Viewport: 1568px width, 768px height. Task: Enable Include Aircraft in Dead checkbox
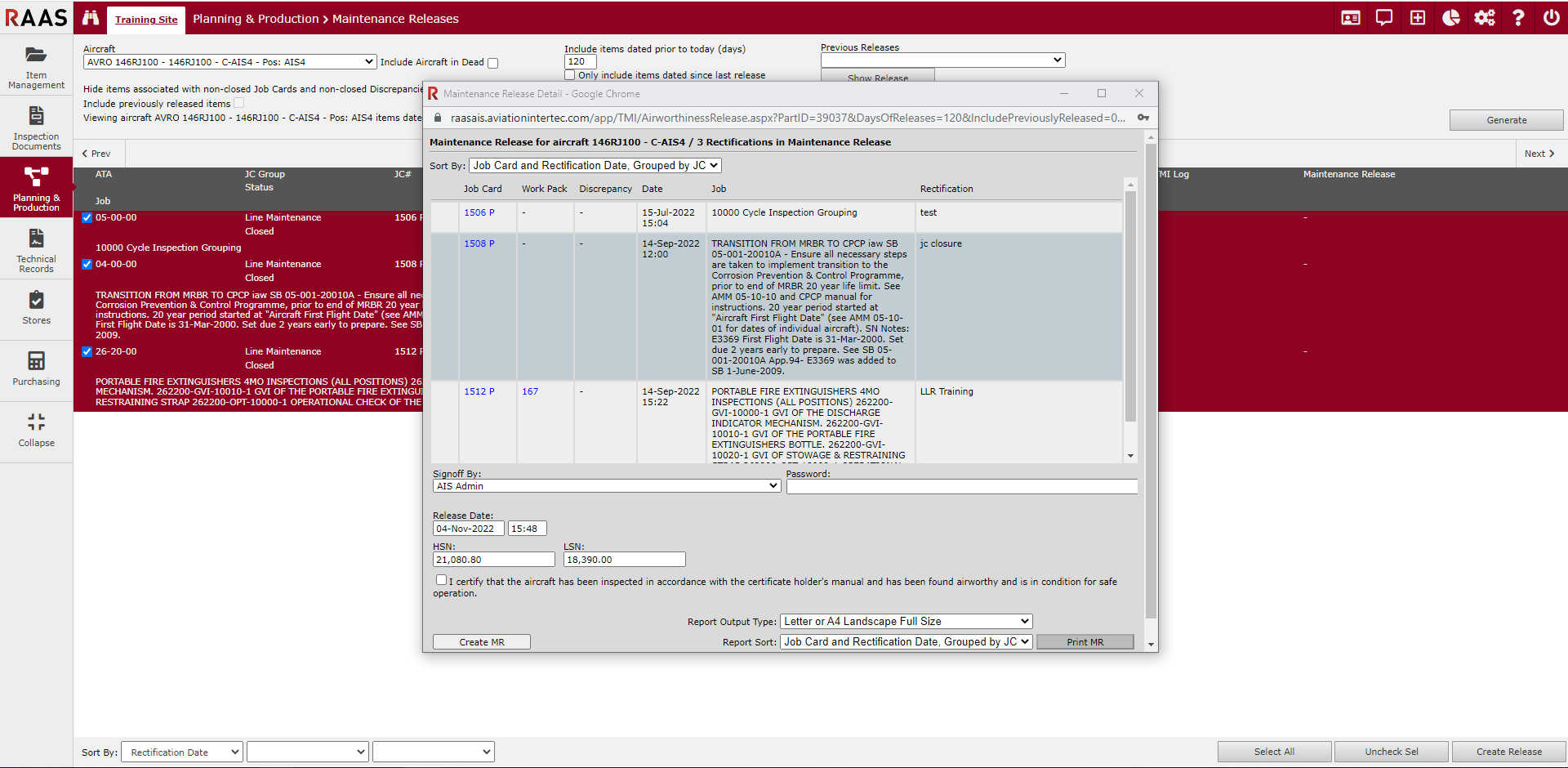click(492, 63)
